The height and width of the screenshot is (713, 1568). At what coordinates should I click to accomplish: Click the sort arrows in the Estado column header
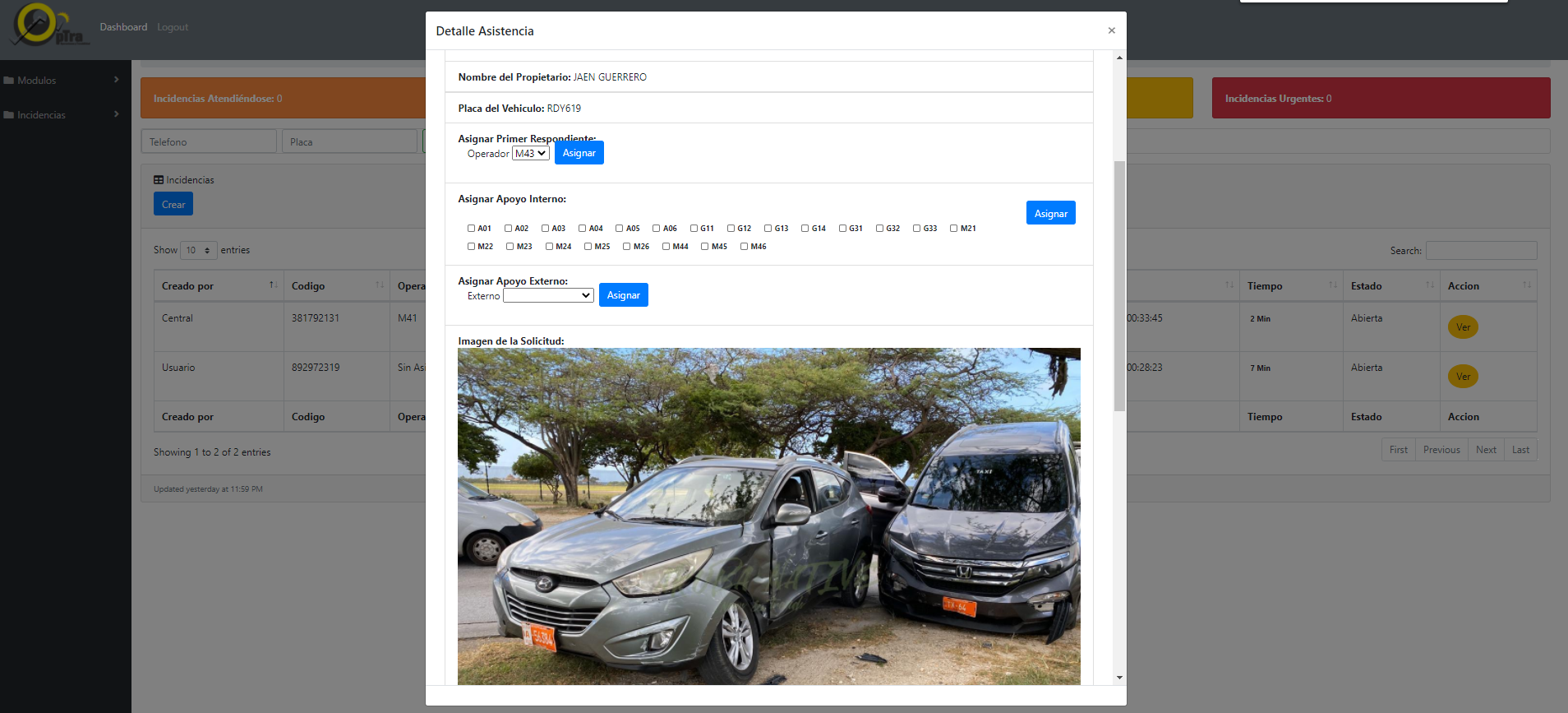pos(1430,285)
